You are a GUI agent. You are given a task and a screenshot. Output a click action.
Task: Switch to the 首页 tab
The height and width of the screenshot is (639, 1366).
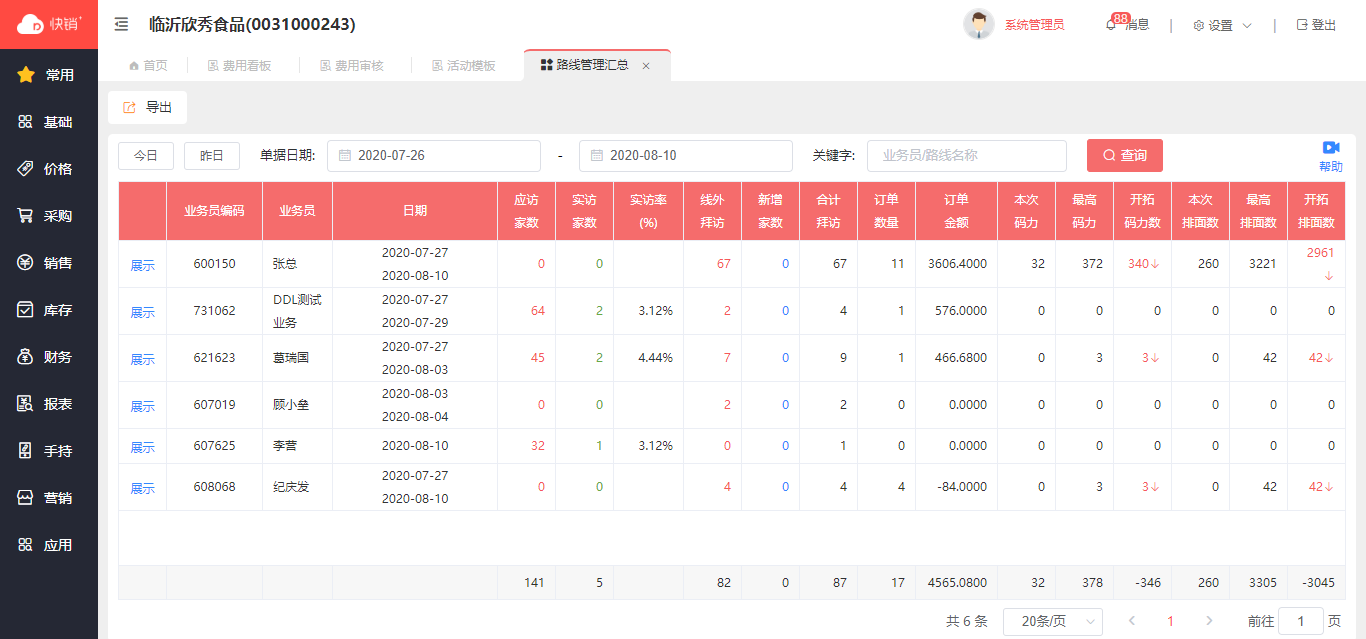click(x=148, y=66)
